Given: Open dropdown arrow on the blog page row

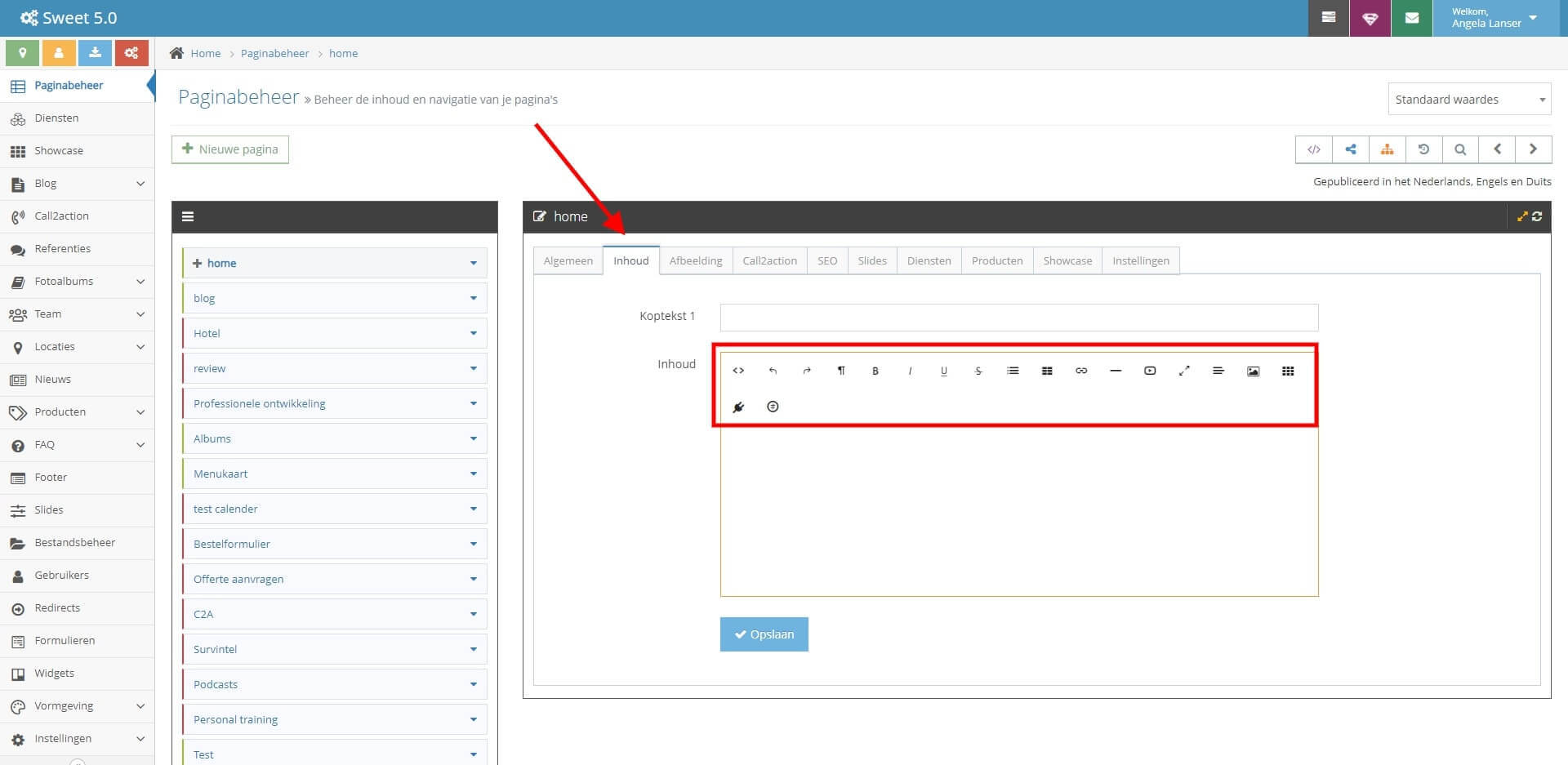Looking at the screenshot, I should coord(473,298).
